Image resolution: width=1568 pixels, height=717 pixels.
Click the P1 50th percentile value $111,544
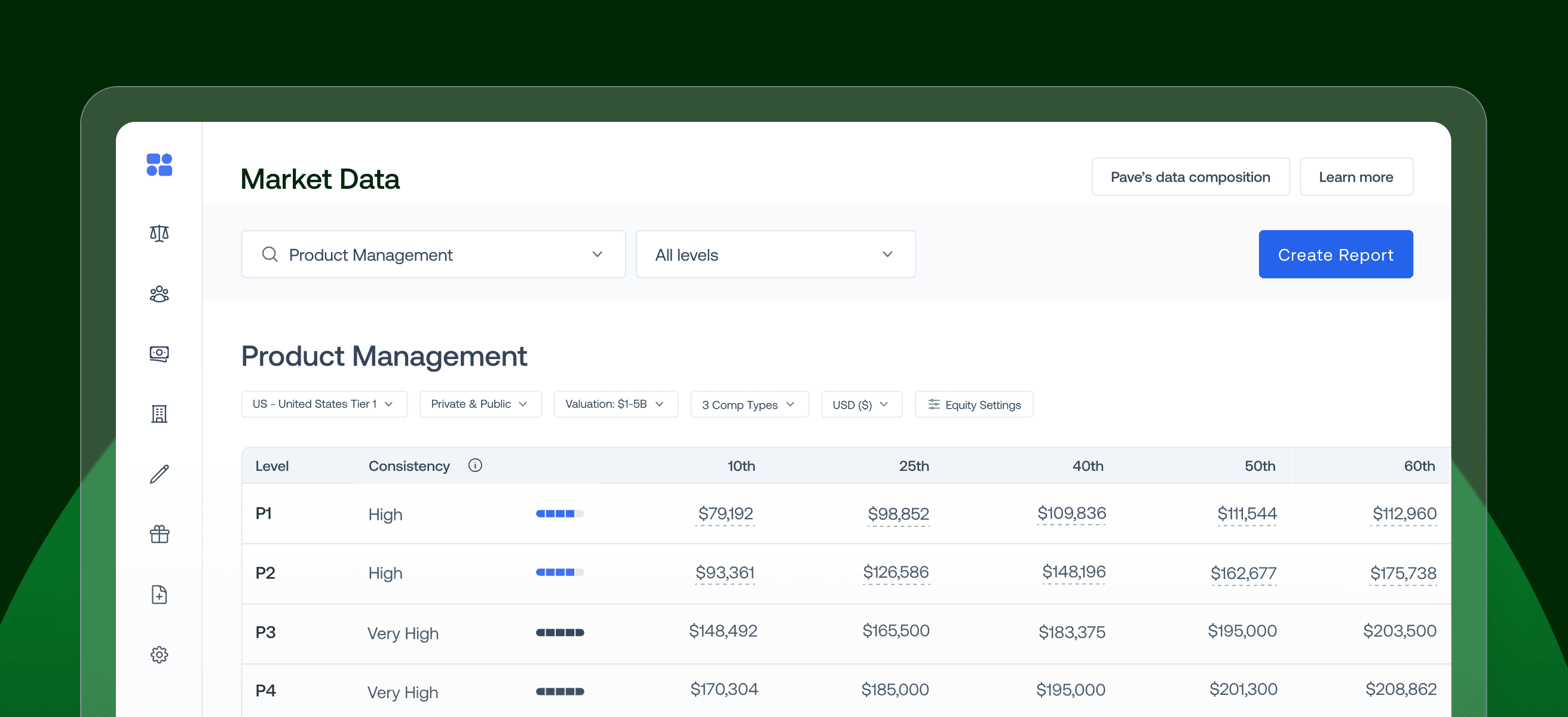(x=1246, y=514)
